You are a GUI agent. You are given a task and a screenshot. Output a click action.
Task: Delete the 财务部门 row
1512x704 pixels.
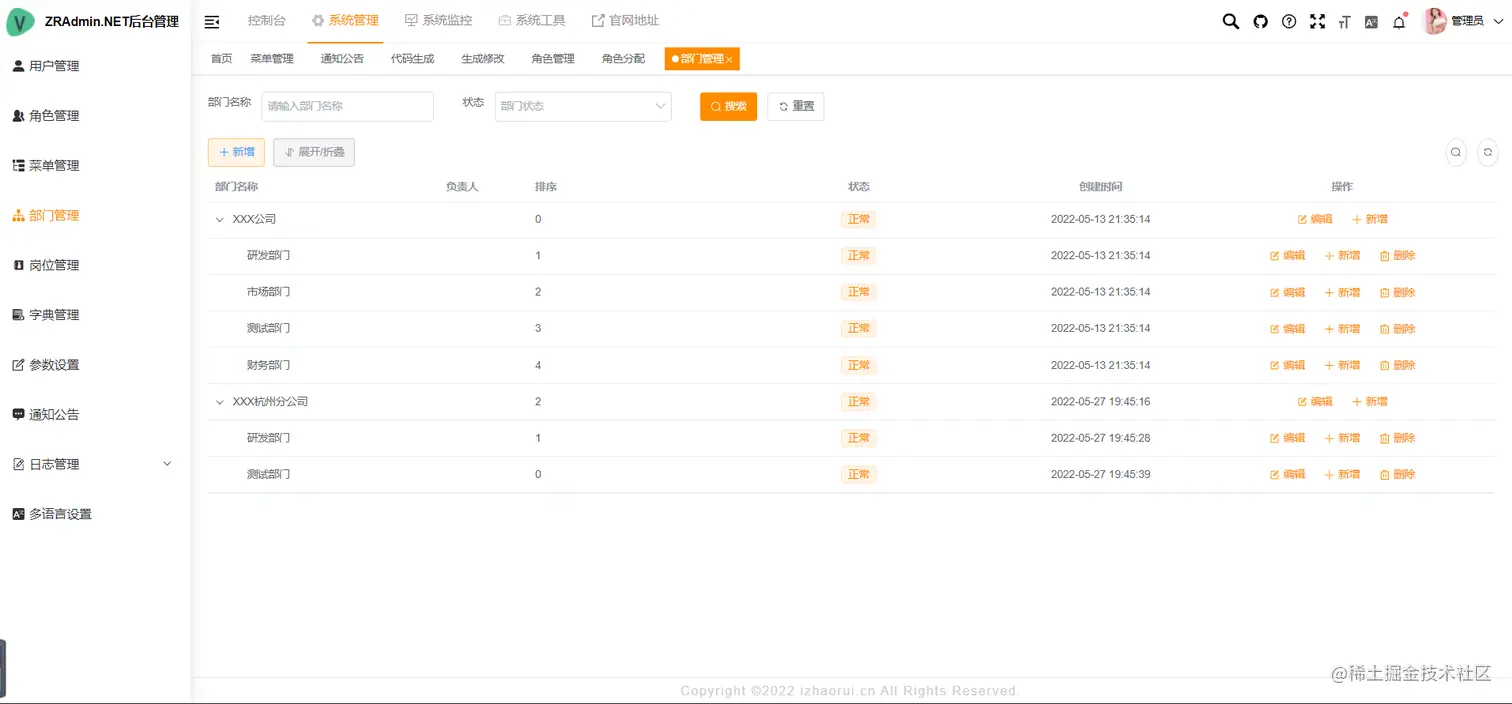pos(1398,365)
